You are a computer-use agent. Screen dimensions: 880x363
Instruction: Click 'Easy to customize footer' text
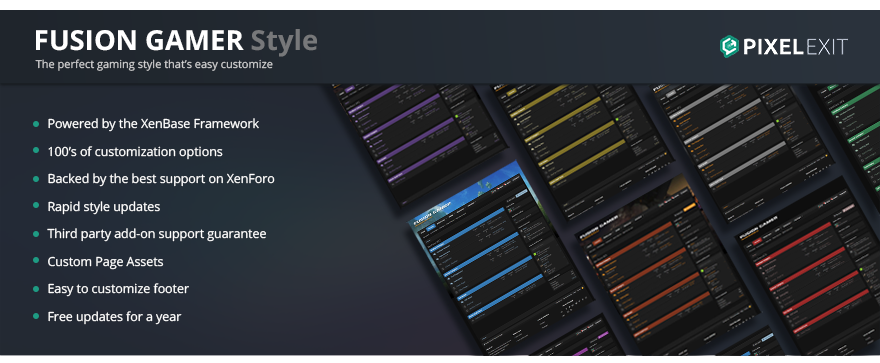(x=118, y=289)
